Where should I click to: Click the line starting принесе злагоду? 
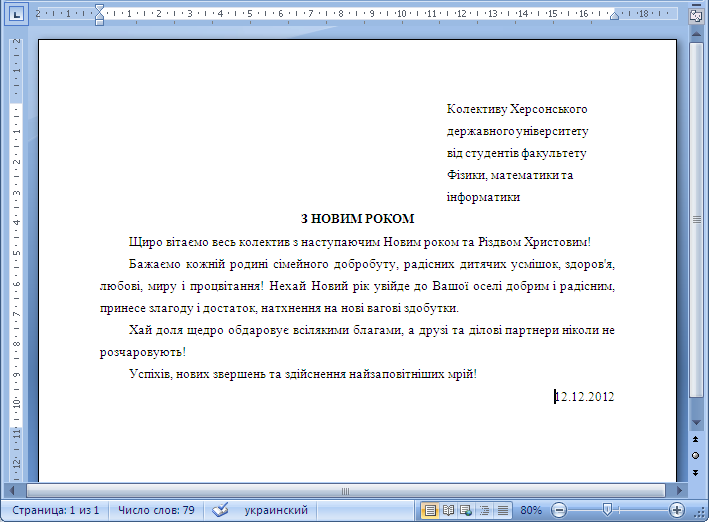(x=279, y=308)
